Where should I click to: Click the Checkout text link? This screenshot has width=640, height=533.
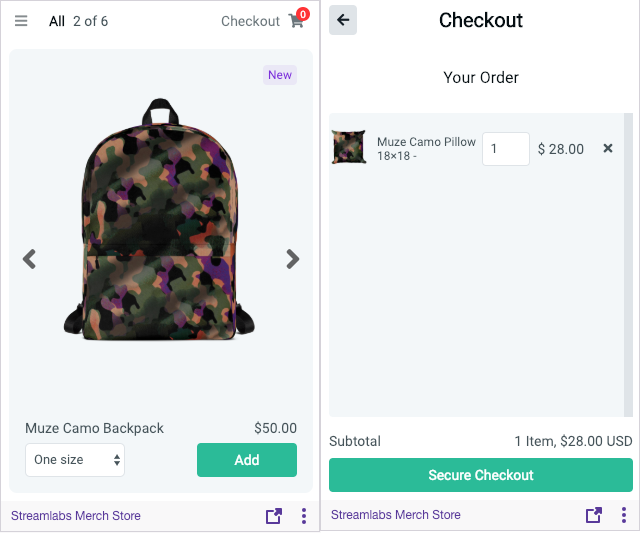pyautogui.click(x=250, y=21)
